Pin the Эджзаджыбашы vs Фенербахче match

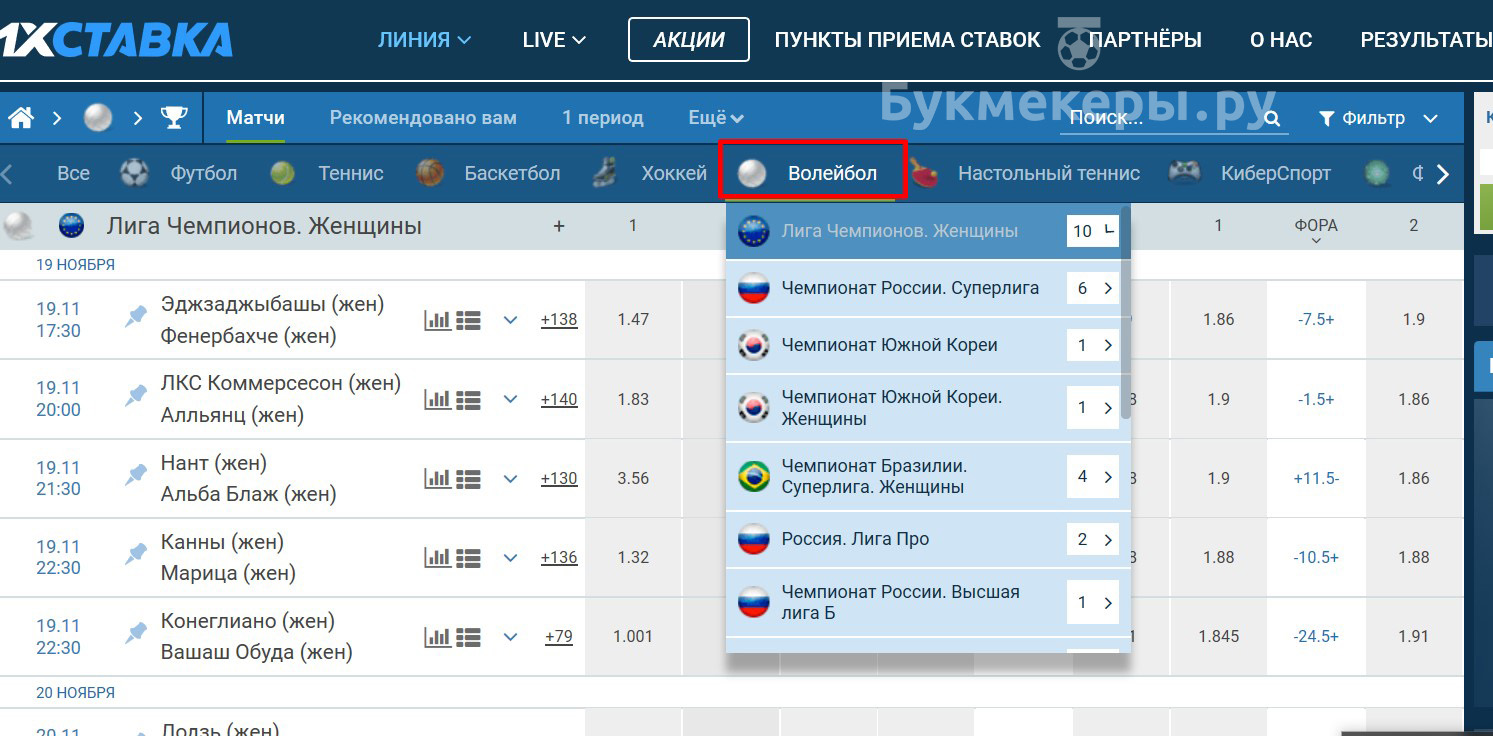click(x=136, y=317)
